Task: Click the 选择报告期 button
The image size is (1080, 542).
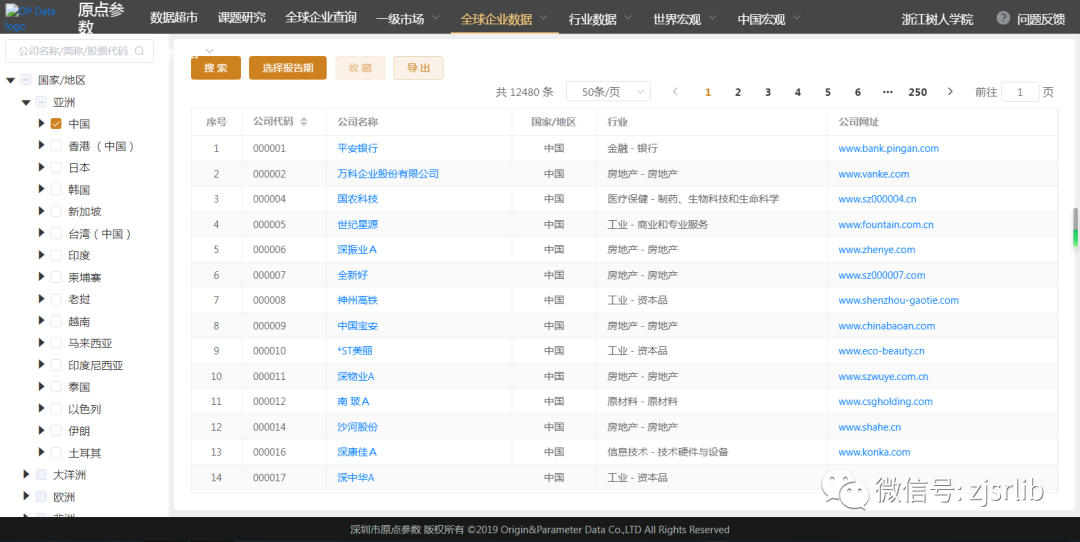Action: click(x=288, y=67)
